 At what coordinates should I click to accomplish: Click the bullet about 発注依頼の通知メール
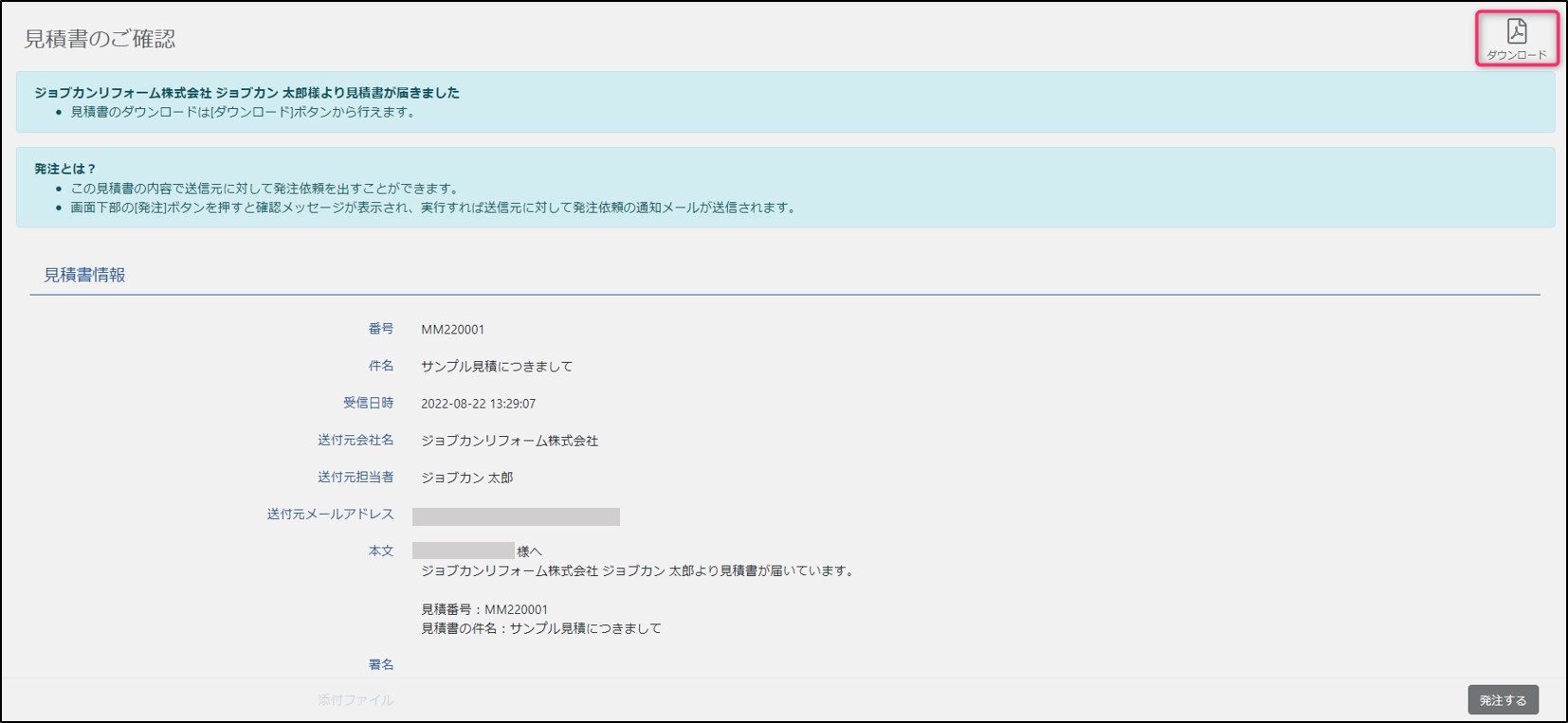point(432,208)
